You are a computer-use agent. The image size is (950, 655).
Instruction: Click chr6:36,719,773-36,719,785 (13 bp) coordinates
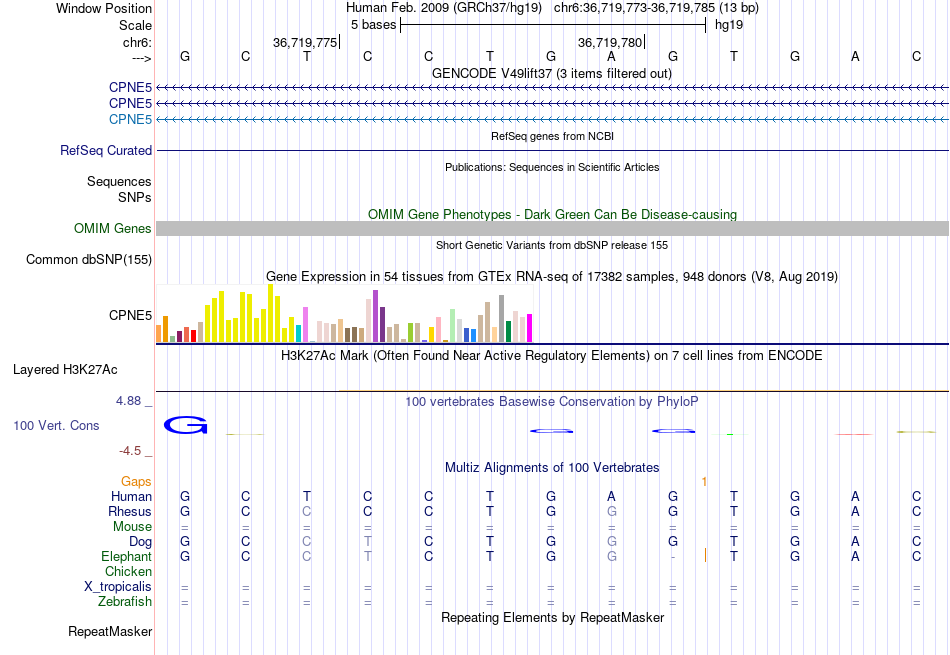(x=656, y=8)
